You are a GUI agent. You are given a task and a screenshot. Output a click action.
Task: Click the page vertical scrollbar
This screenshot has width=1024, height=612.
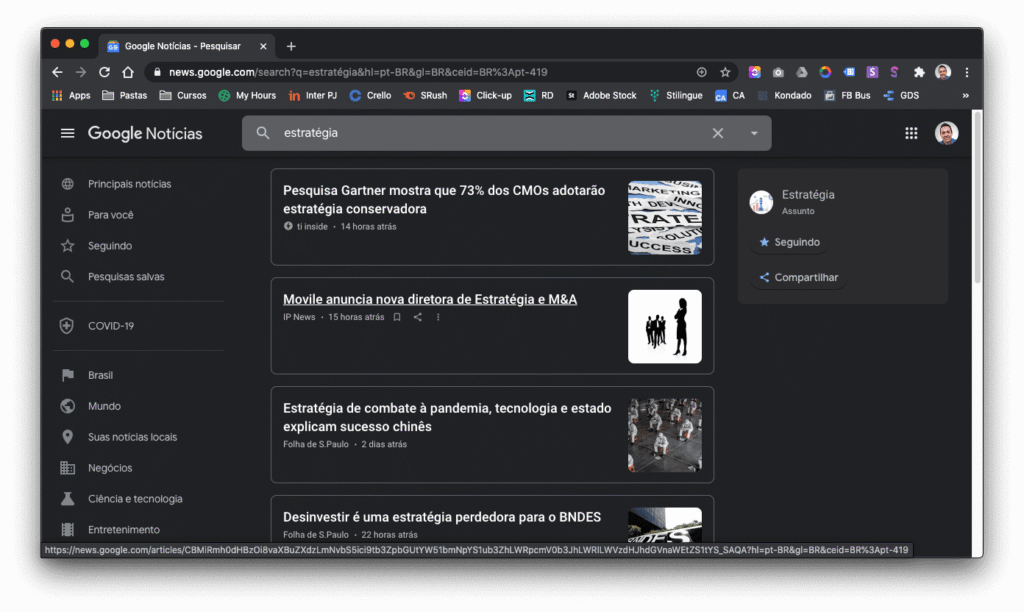point(977,196)
